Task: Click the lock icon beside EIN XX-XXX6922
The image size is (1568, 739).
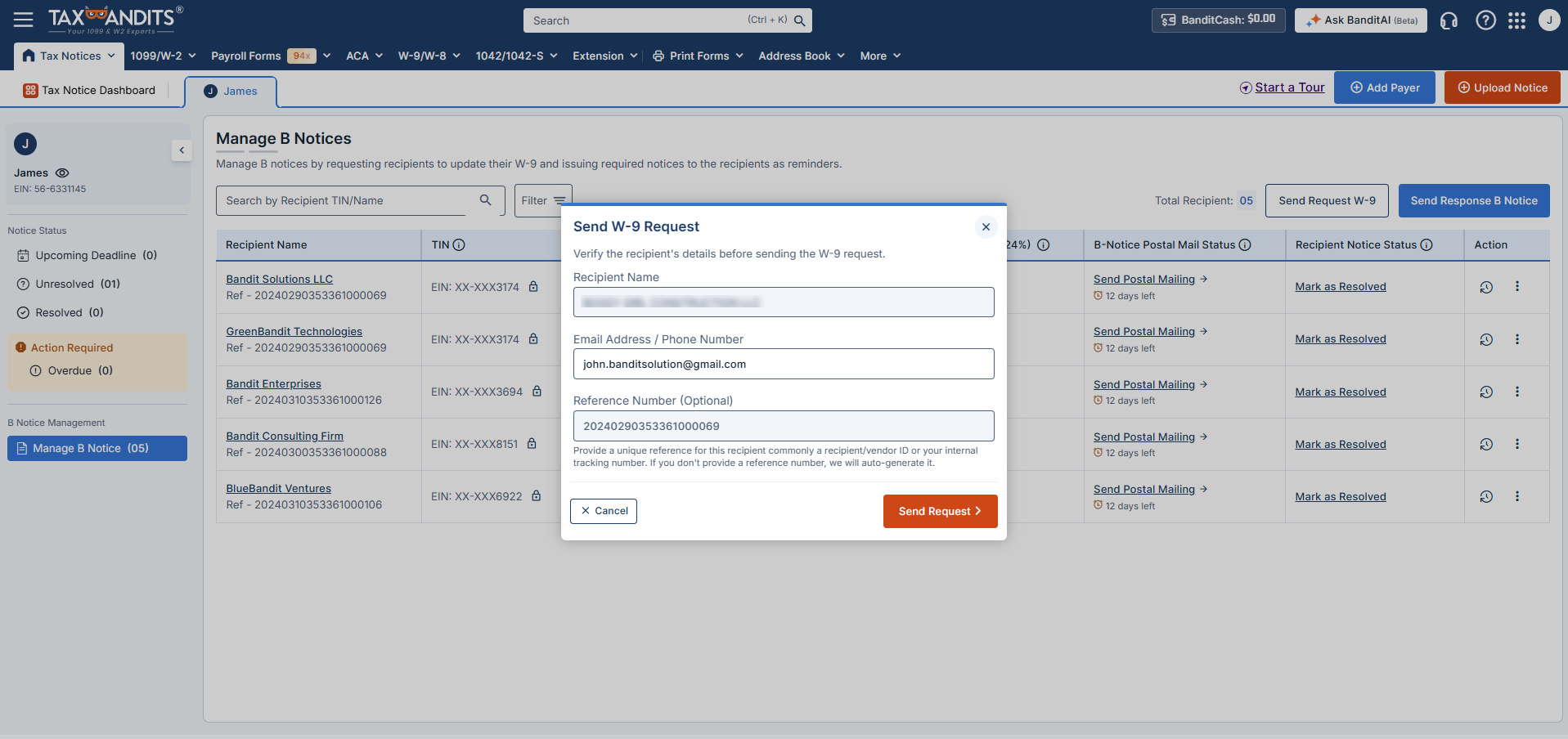Action: pos(536,495)
